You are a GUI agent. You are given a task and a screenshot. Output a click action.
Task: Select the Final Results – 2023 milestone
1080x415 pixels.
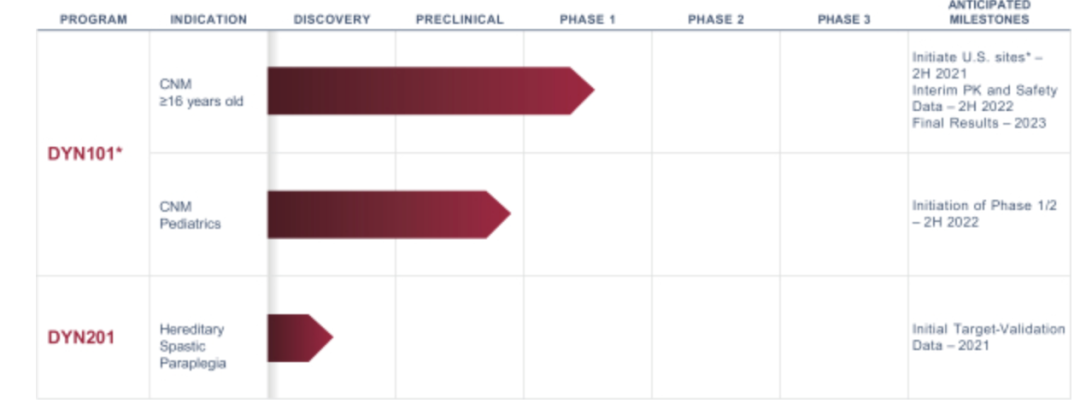(x=979, y=123)
